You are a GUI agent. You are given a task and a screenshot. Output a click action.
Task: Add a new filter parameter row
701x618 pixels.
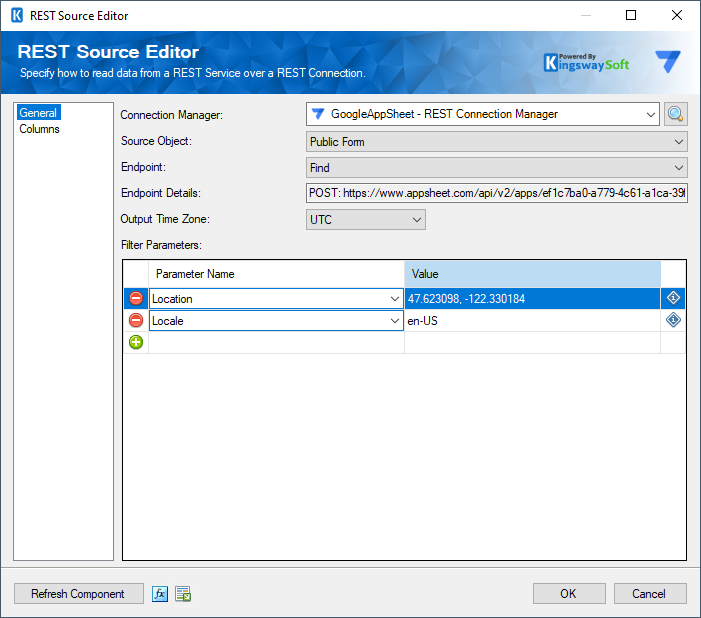click(x=136, y=342)
